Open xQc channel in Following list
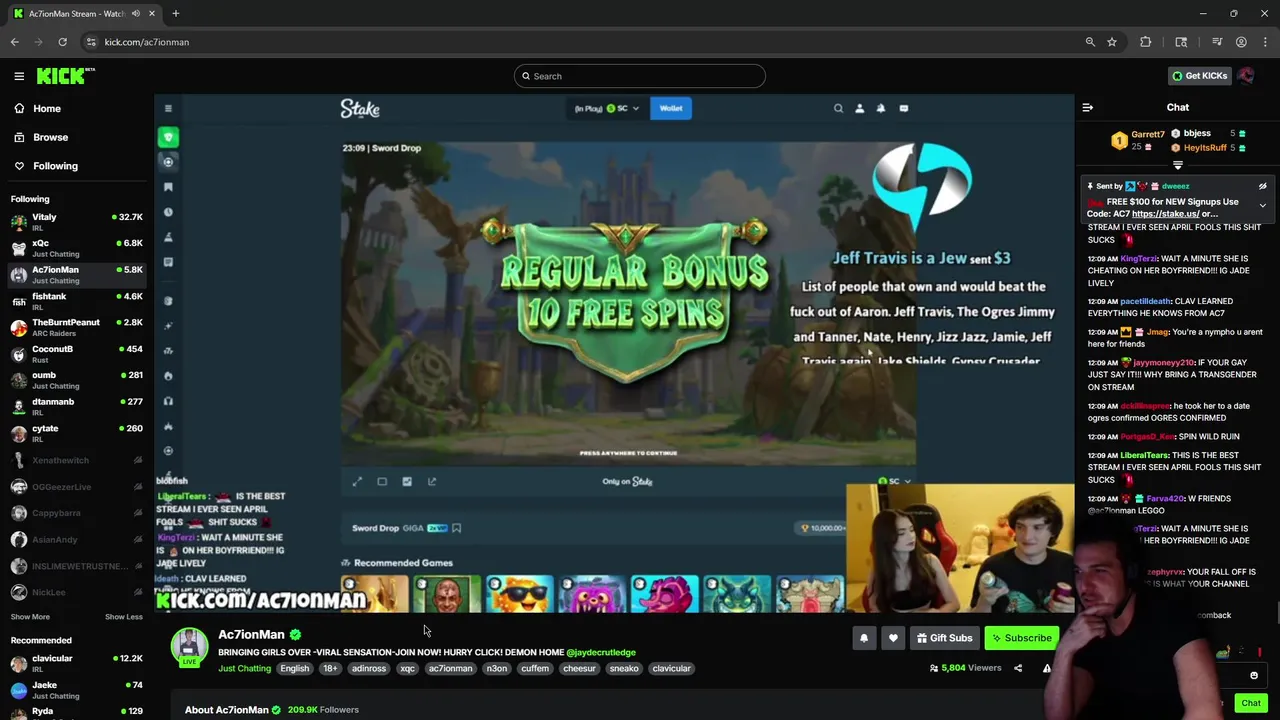1280x720 pixels. (x=77, y=247)
